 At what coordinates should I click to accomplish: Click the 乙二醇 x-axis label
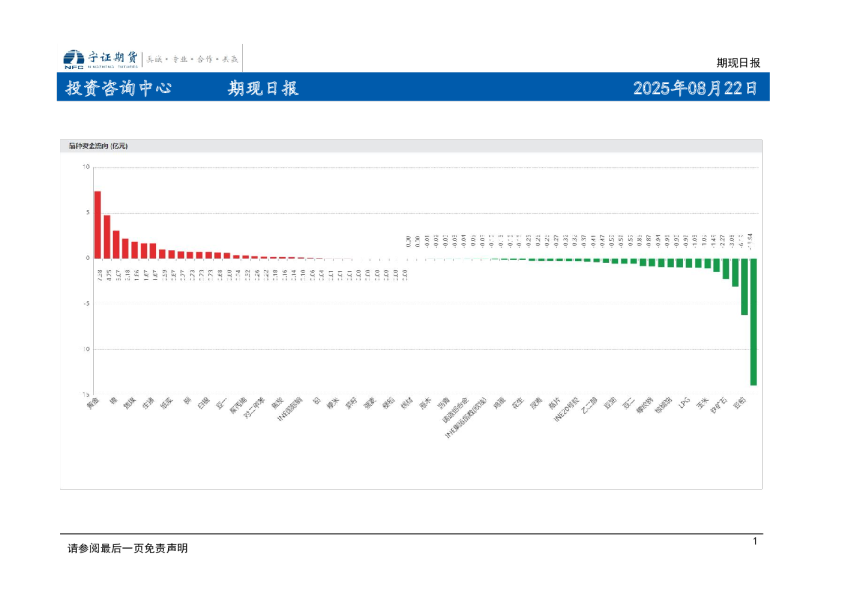pyautogui.click(x=590, y=407)
